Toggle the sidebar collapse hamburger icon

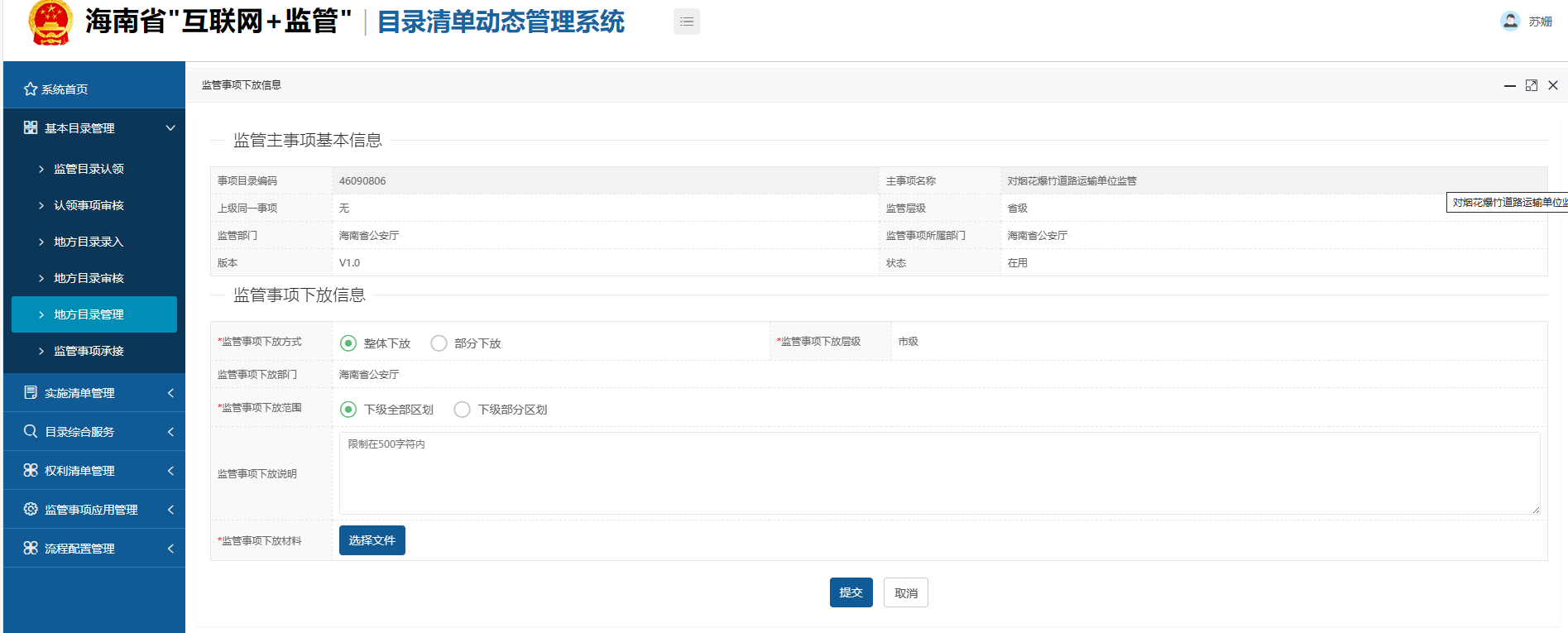click(687, 22)
